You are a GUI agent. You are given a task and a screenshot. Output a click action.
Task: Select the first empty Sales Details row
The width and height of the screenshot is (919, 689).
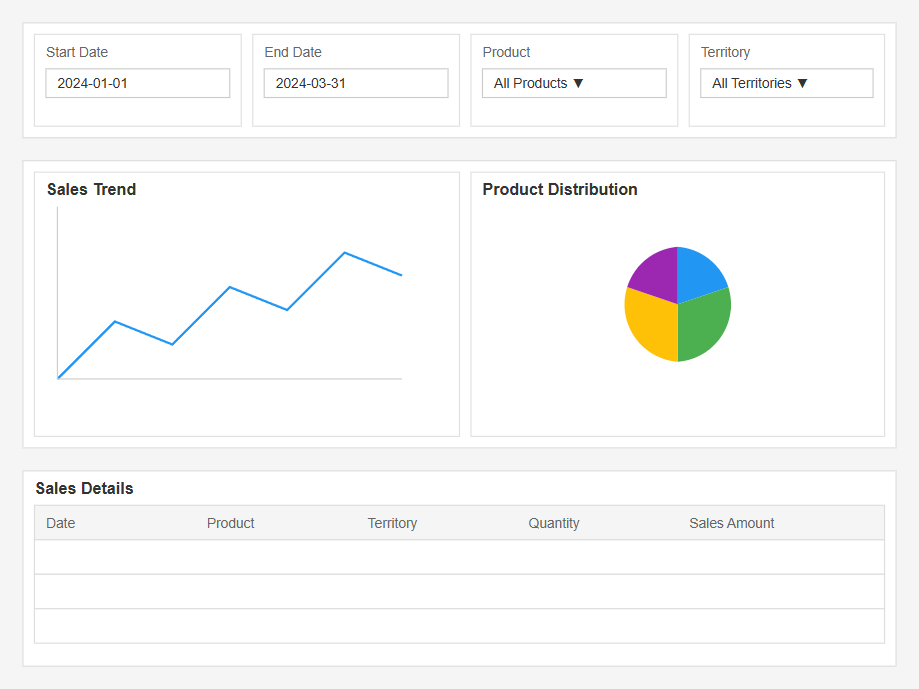click(460, 557)
